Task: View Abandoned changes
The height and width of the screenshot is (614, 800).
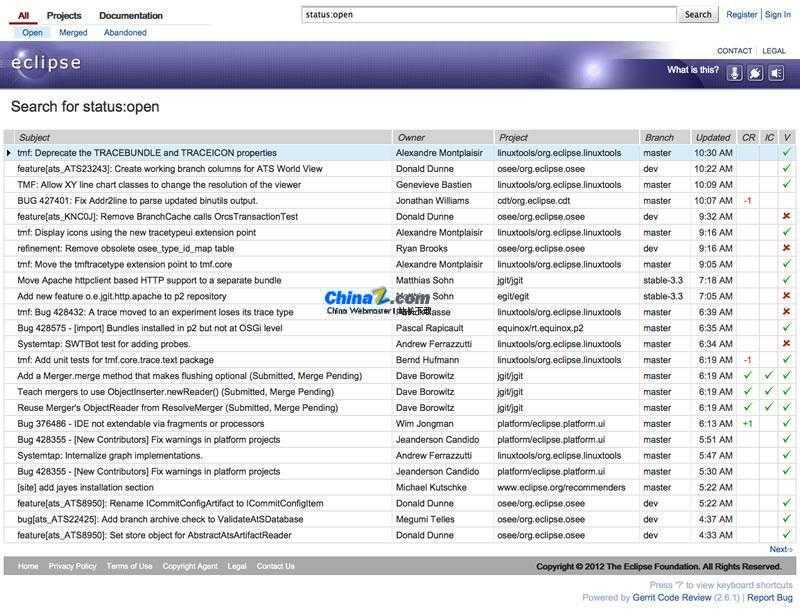Action: 125,33
